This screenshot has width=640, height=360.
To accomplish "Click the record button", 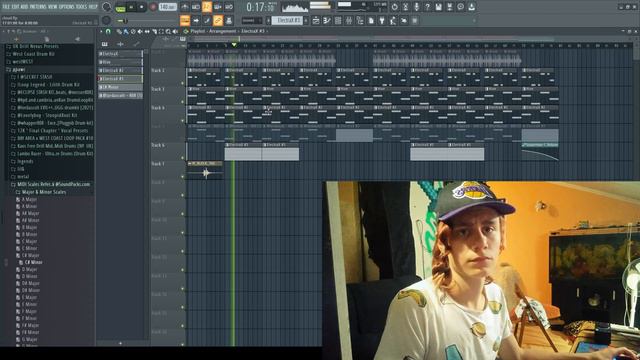I will (x=153, y=7).
